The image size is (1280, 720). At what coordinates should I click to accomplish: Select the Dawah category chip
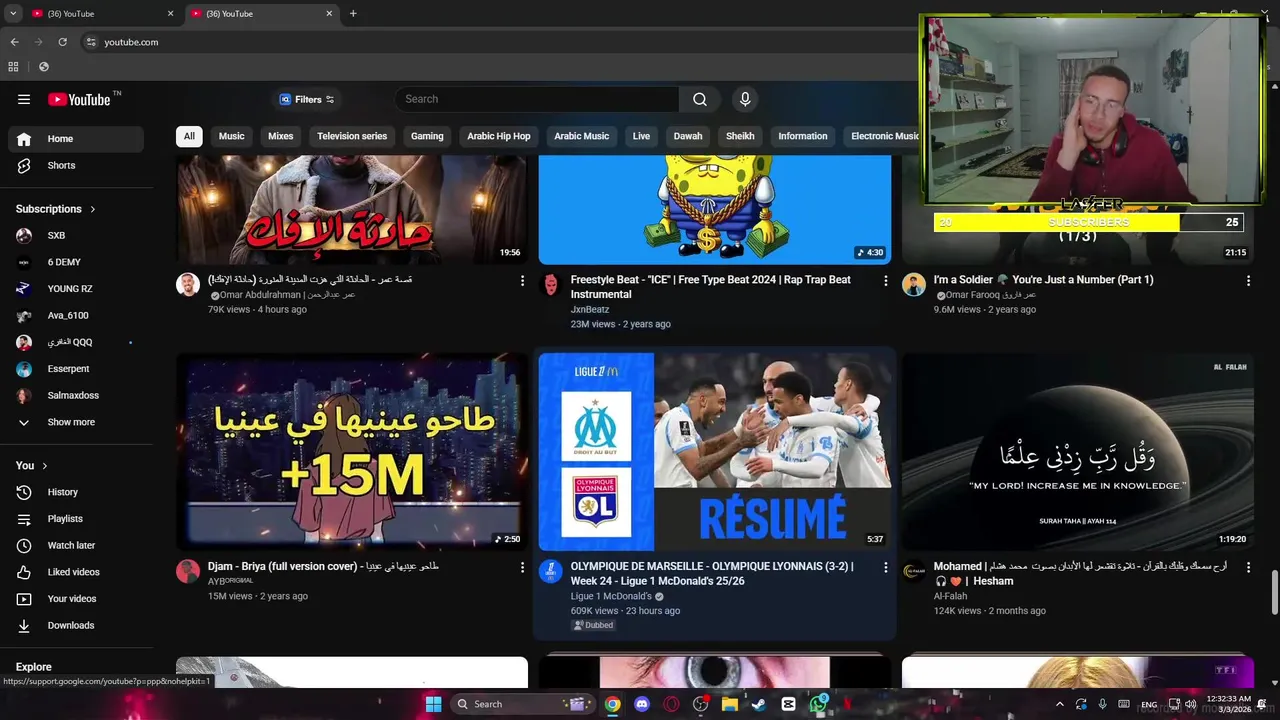point(688,136)
